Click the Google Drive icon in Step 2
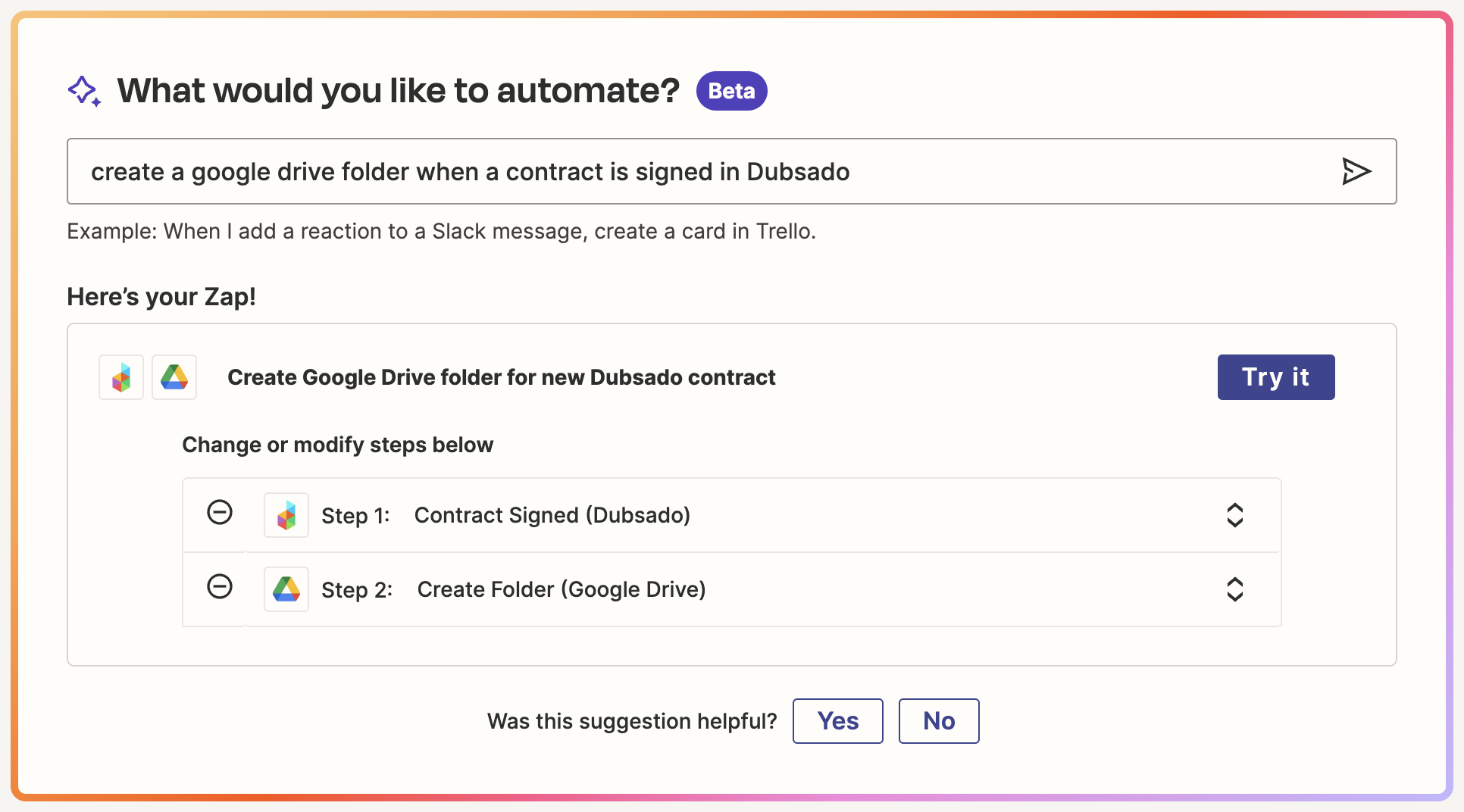Screen dimensions: 1464x812 tap(286, 589)
